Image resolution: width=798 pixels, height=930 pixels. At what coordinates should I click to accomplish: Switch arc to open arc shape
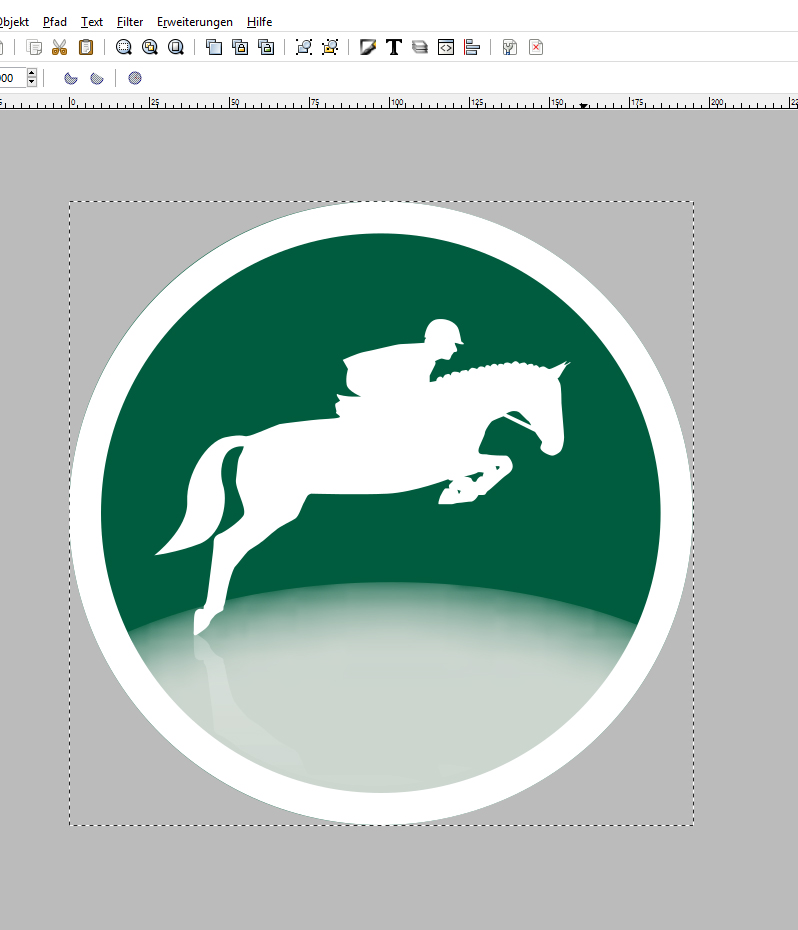click(97, 78)
